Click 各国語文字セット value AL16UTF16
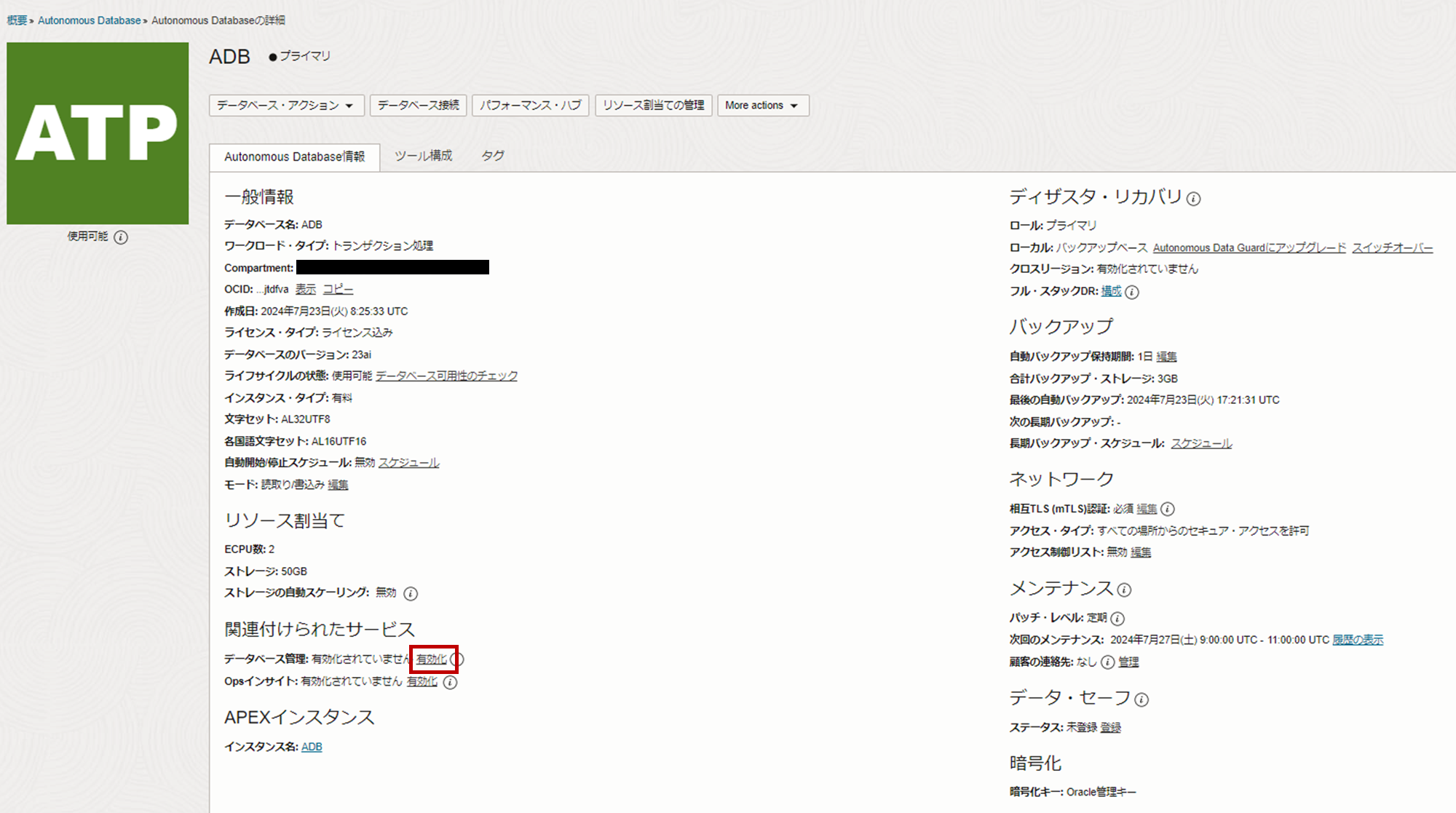Screen dimensions: 1456x813 coord(339,442)
